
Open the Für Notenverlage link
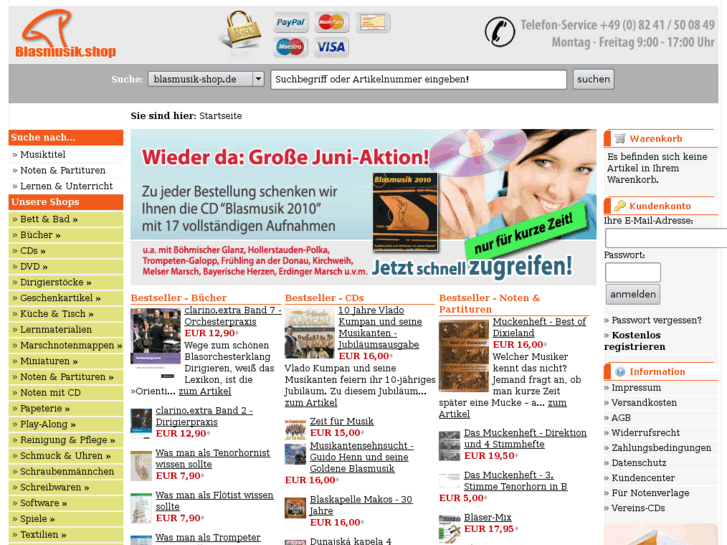pos(650,493)
